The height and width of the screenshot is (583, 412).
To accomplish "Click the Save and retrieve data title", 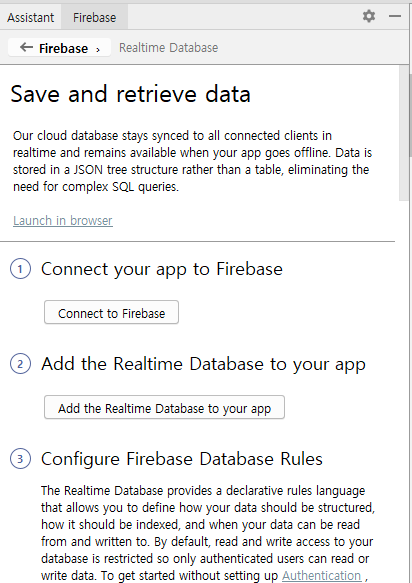I will tap(131, 94).
